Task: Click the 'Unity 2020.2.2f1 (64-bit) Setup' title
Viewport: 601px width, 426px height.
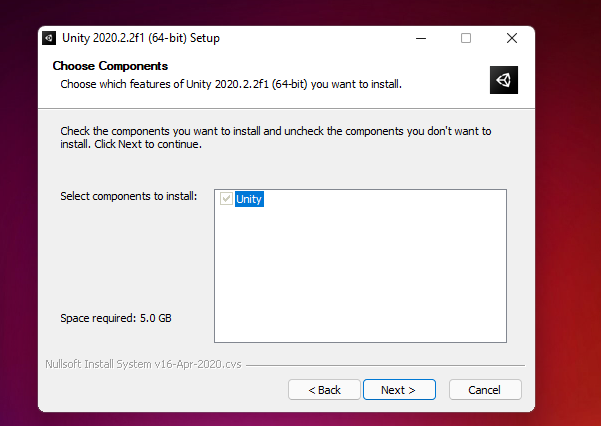Action: coord(141,38)
